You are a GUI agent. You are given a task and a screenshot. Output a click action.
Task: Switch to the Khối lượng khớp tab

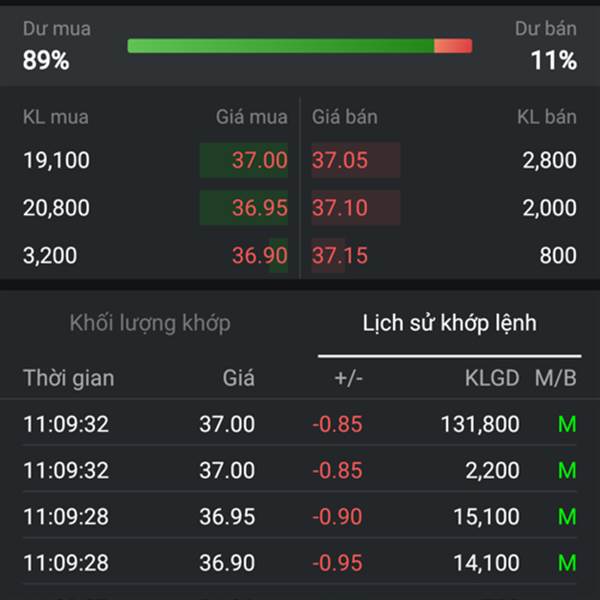tap(150, 323)
